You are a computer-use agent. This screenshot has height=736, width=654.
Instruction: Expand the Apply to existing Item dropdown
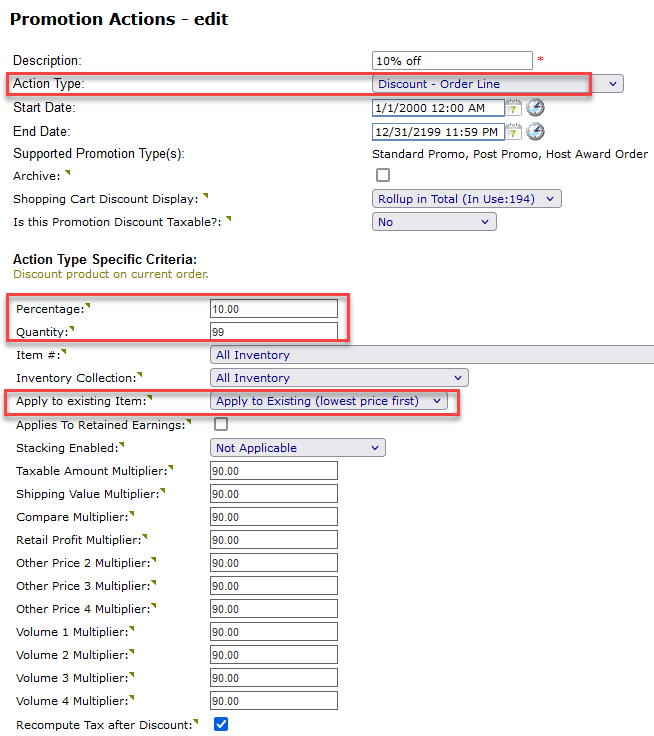[329, 401]
